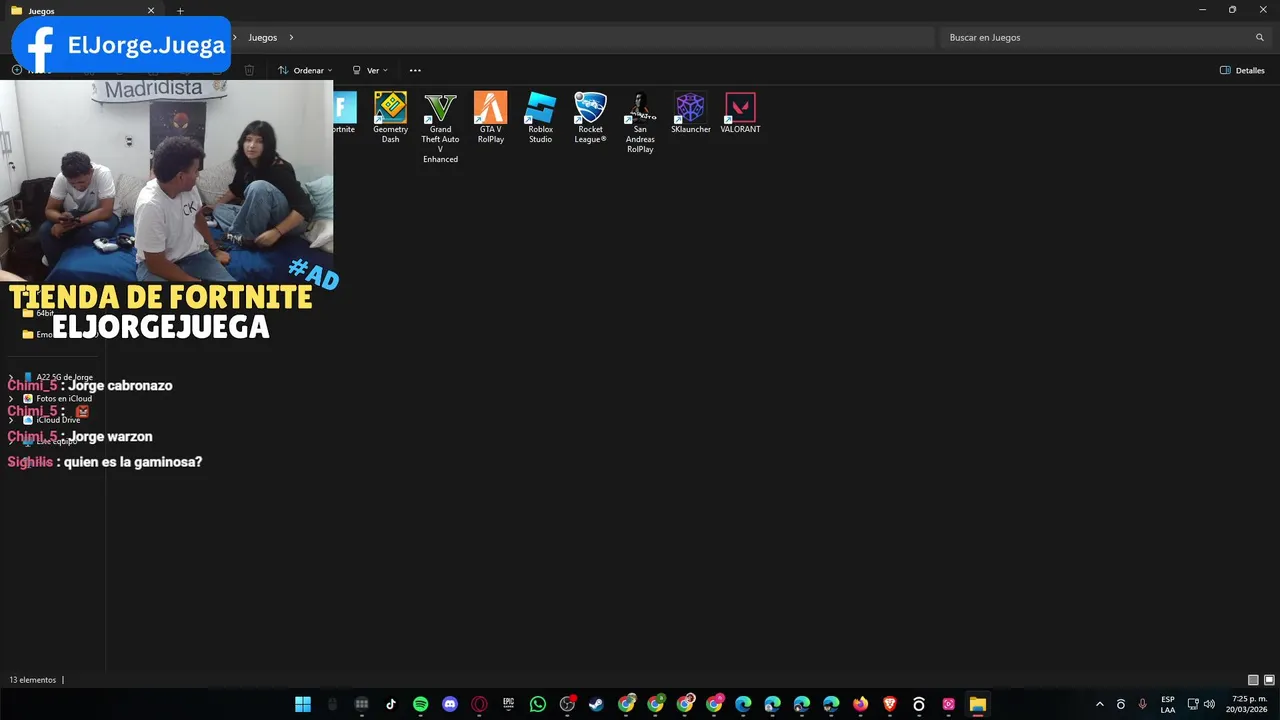Open the Ordenar dropdown
The image size is (1280, 720).
tap(305, 70)
